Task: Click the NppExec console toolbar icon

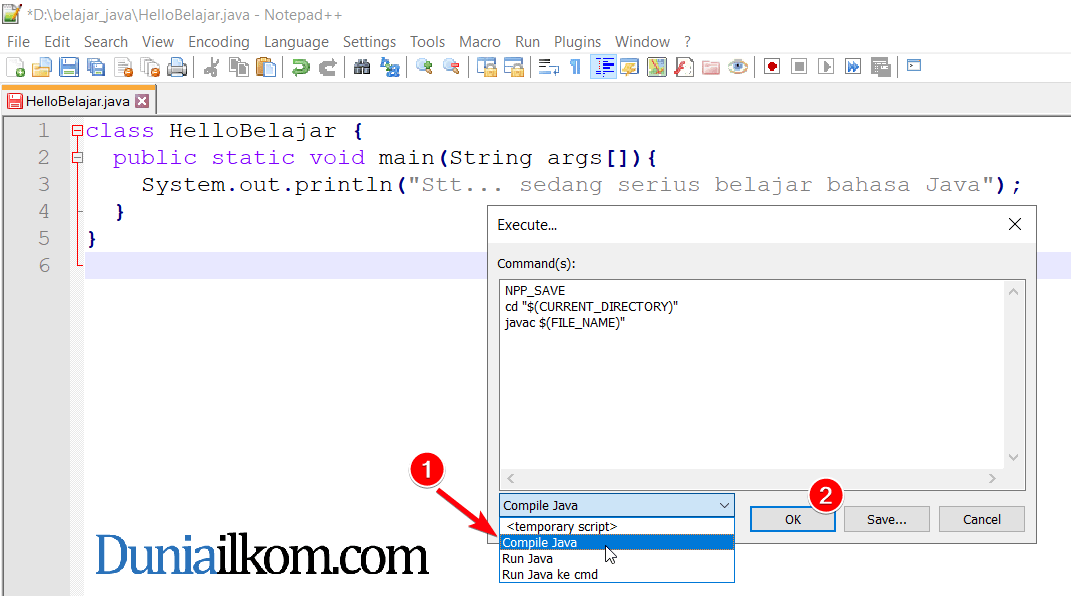Action: (914, 66)
